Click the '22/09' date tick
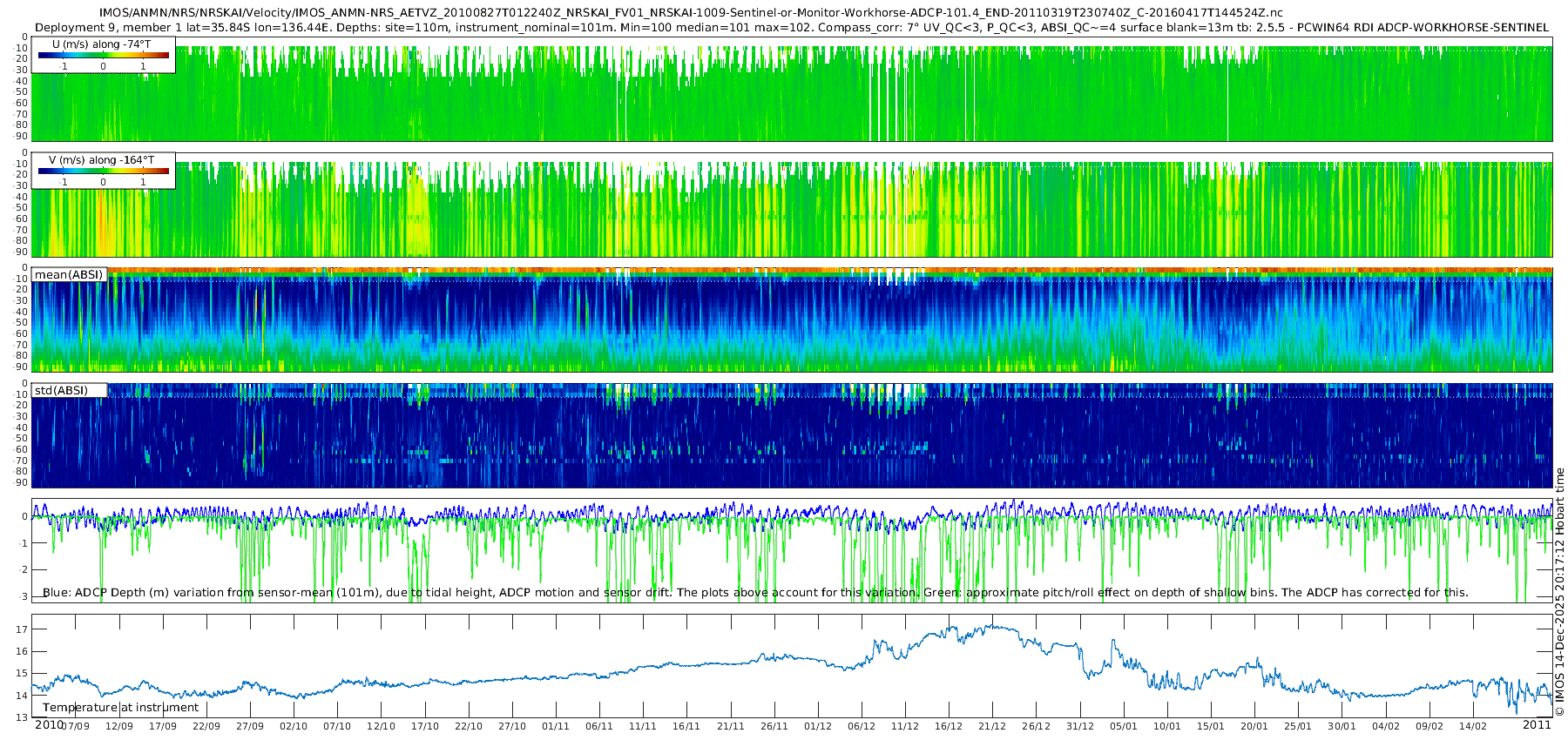 tap(206, 726)
